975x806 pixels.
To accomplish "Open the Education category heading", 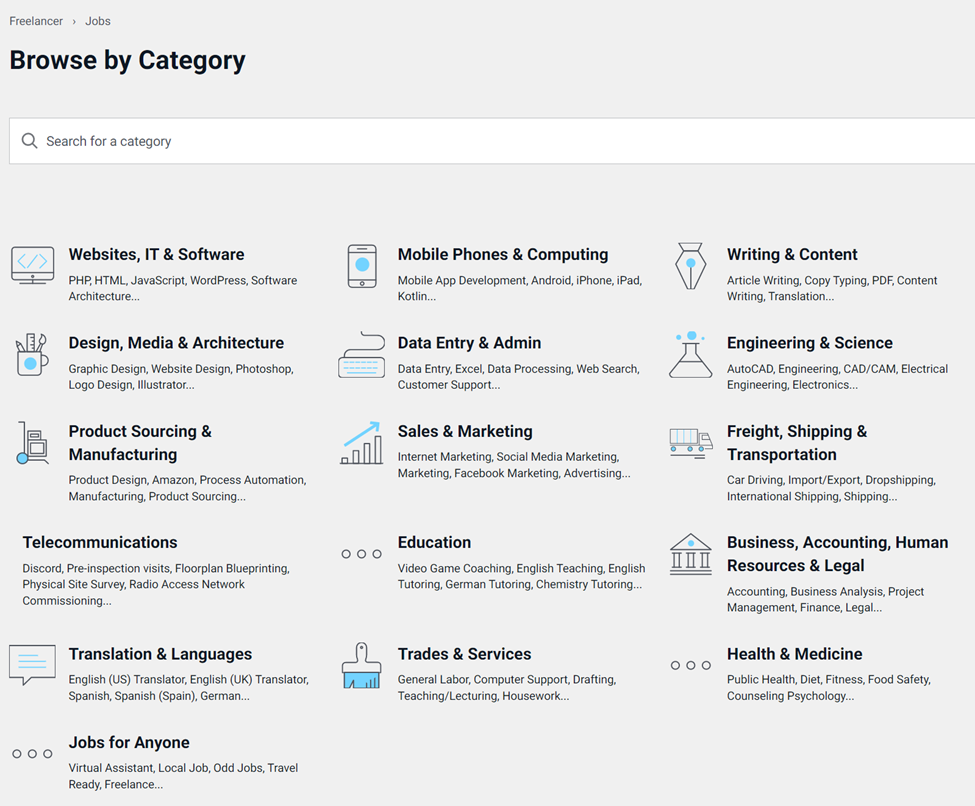I will coord(434,542).
